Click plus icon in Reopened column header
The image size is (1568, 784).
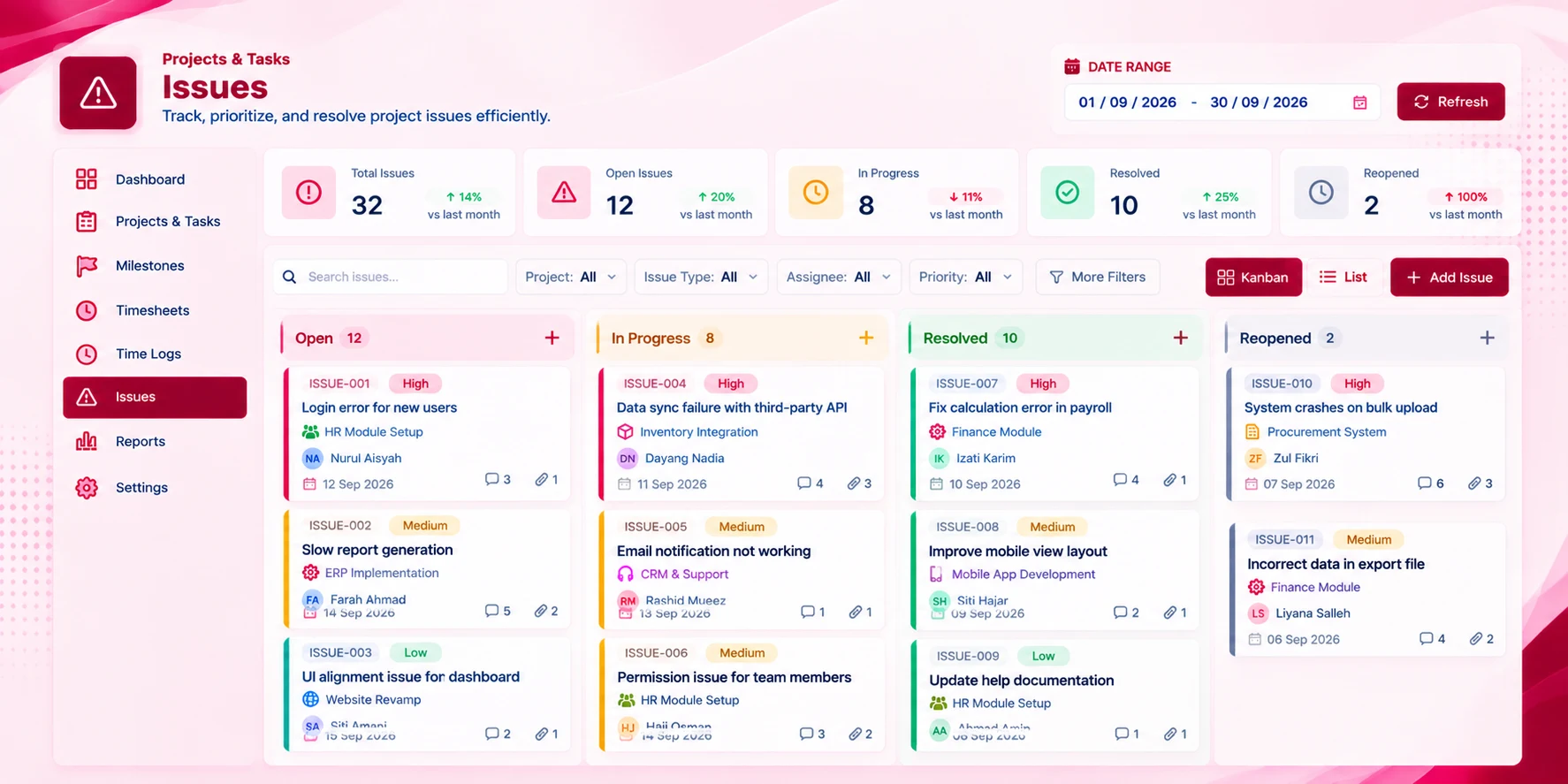(x=1487, y=338)
